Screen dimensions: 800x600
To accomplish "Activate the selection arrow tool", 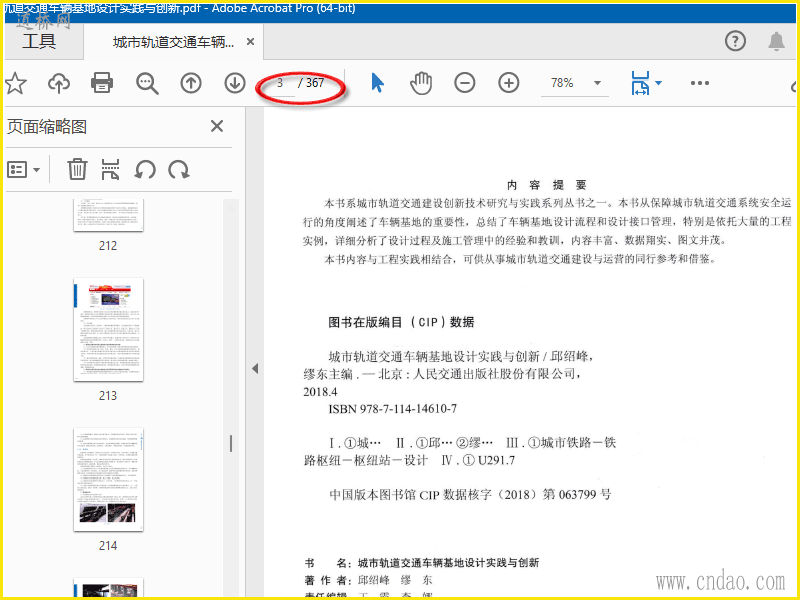I will [378, 83].
